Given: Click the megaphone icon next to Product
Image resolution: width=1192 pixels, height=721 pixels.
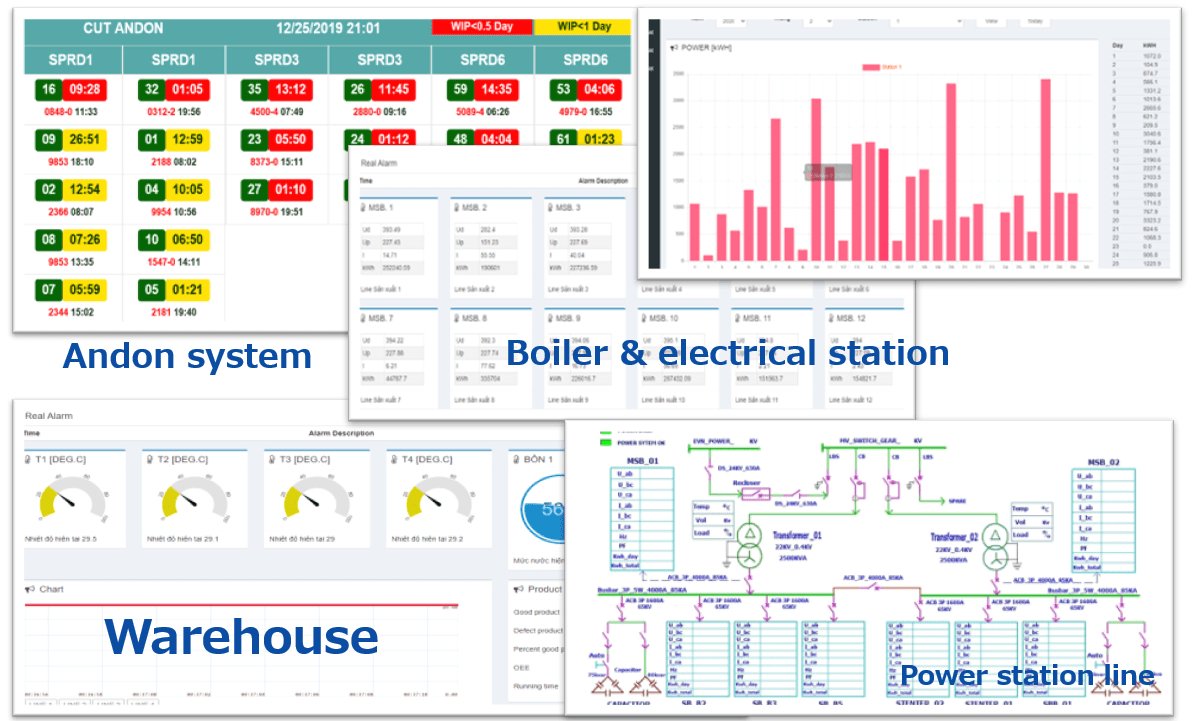Looking at the screenshot, I should (518, 589).
